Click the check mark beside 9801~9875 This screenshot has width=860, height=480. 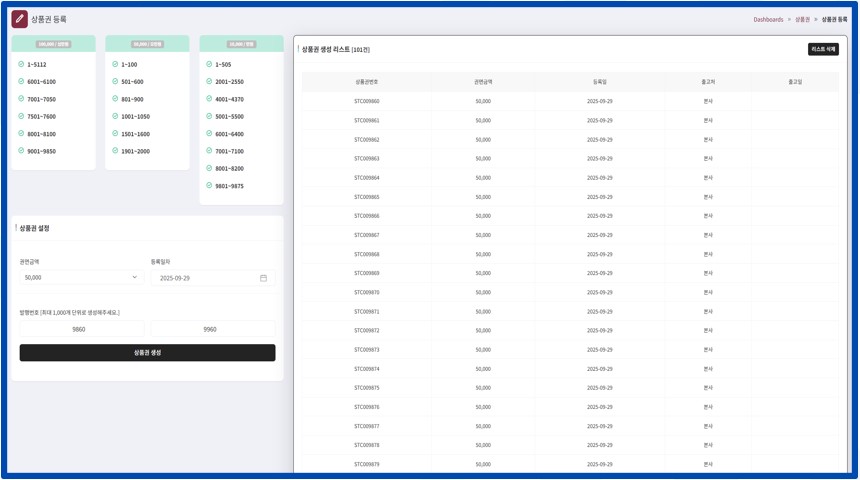(x=209, y=186)
